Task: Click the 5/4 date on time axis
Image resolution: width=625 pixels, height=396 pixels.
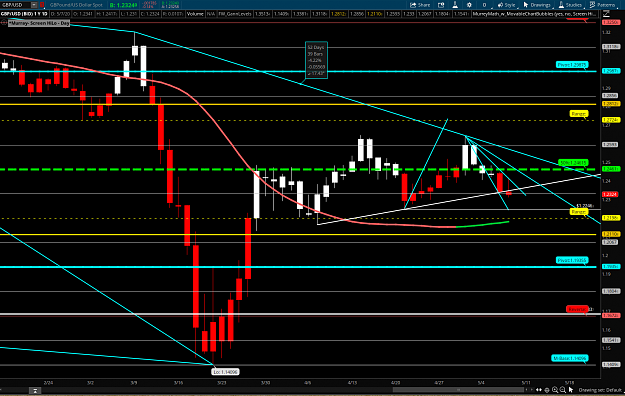Action: click(x=481, y=382)
